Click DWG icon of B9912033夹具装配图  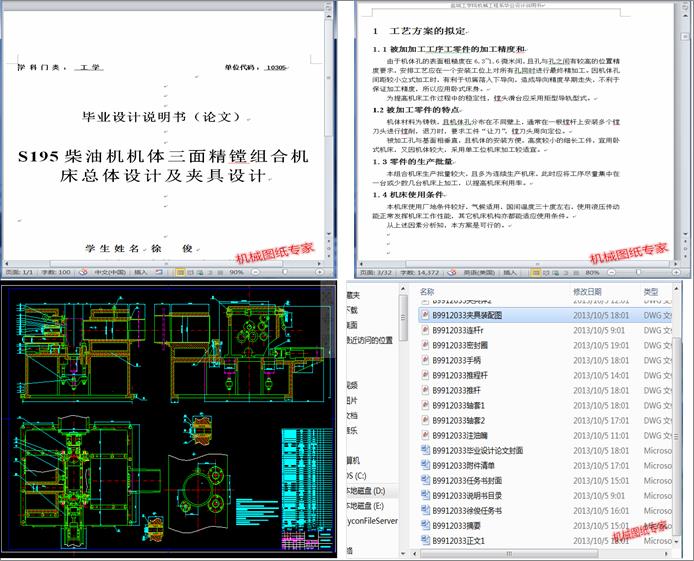pos(424,315)
